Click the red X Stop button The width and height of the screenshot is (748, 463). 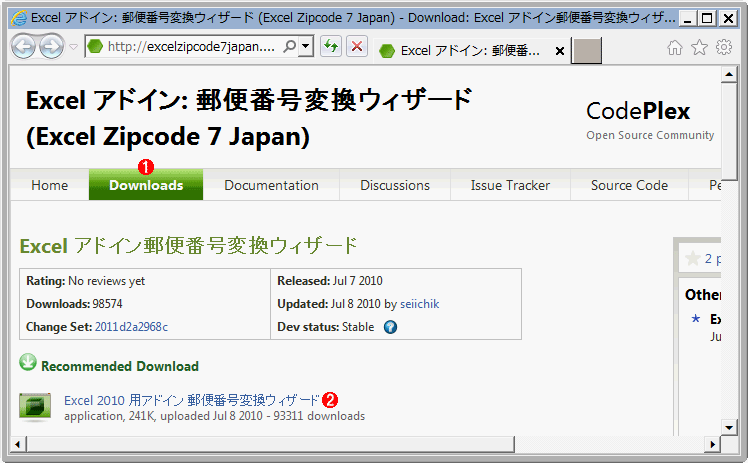[x=357, y=46]
